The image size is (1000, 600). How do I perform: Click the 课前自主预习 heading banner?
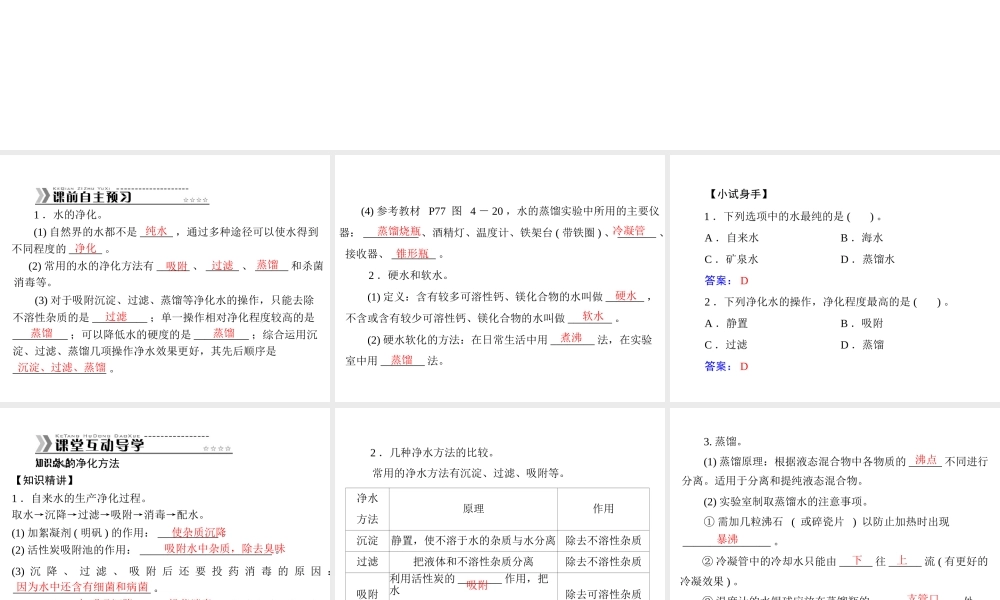tap(121, 196)
